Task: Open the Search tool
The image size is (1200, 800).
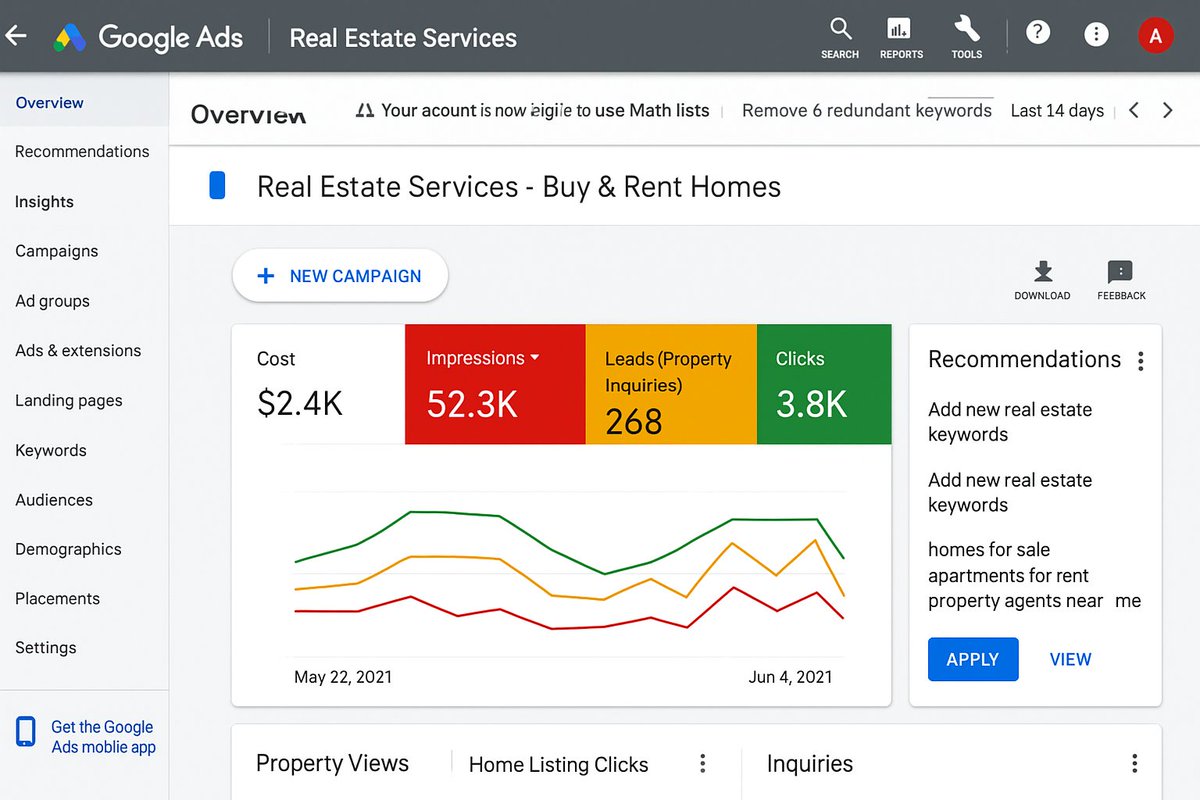Action: click(840, 38)
